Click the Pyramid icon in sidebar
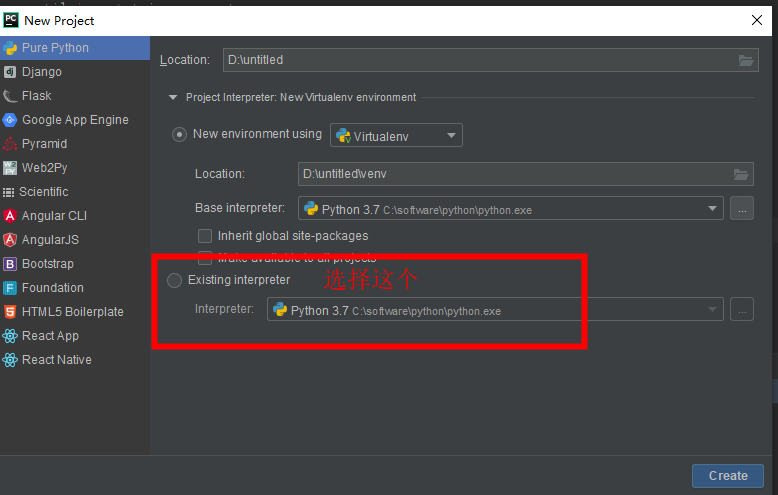The width and height of the screenshot is (778, 495). click(10, 144)
